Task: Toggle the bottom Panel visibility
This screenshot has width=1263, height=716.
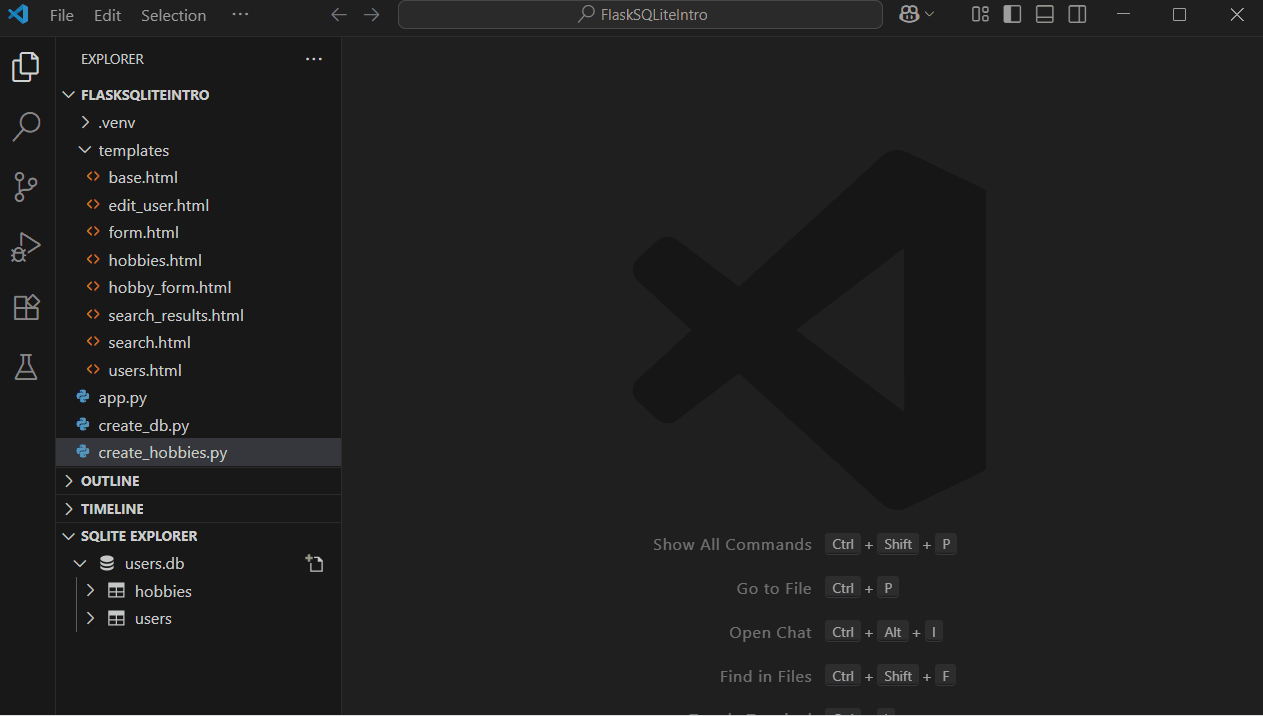Action: click(1045, 15)
